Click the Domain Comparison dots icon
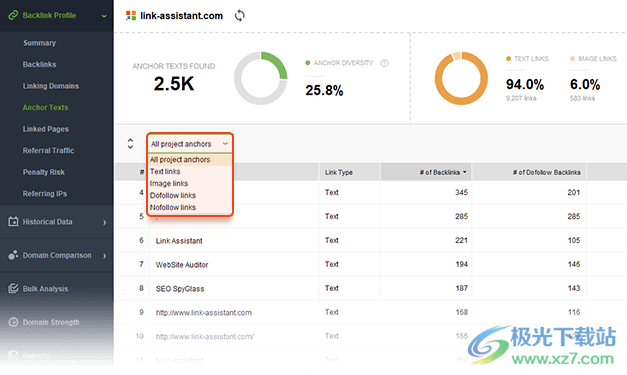 click(x=13, y=255)
